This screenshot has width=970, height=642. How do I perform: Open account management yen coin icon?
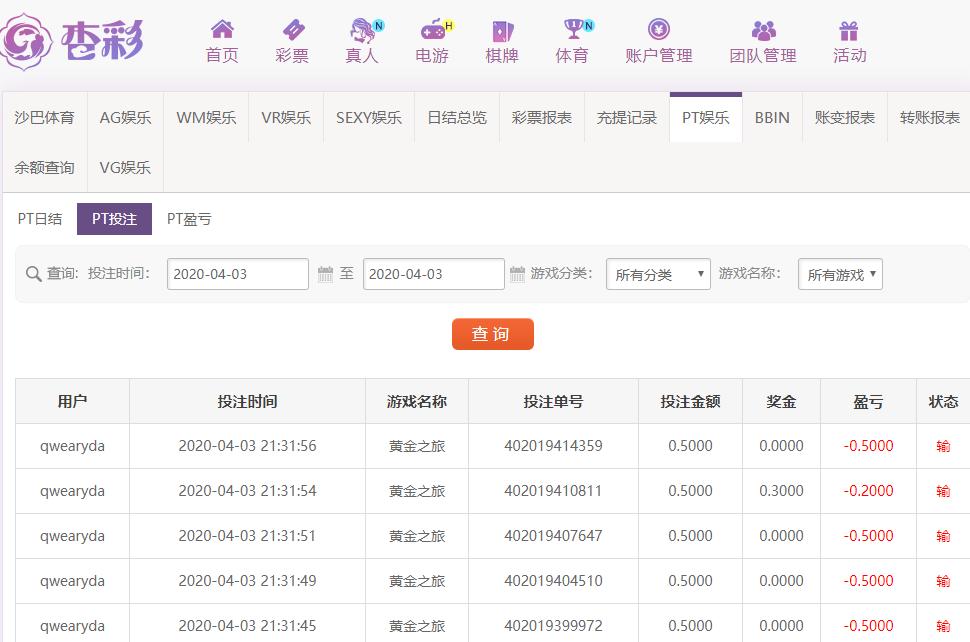[658, 30]
